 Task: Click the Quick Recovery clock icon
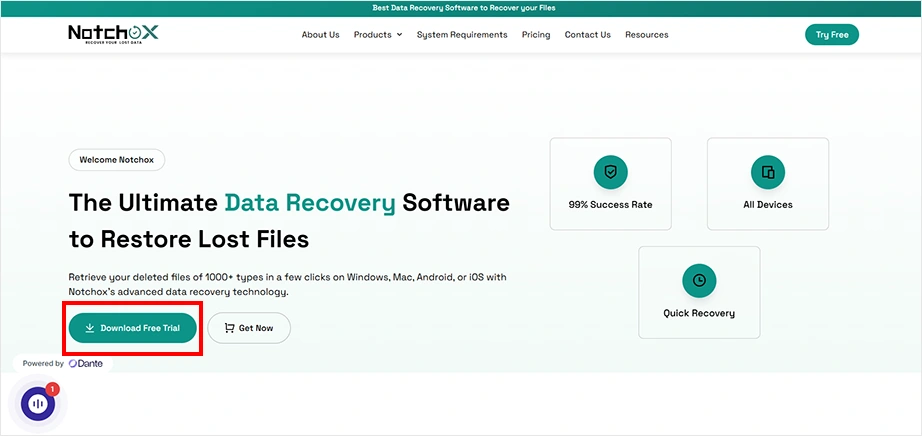[x=699, y=281]
